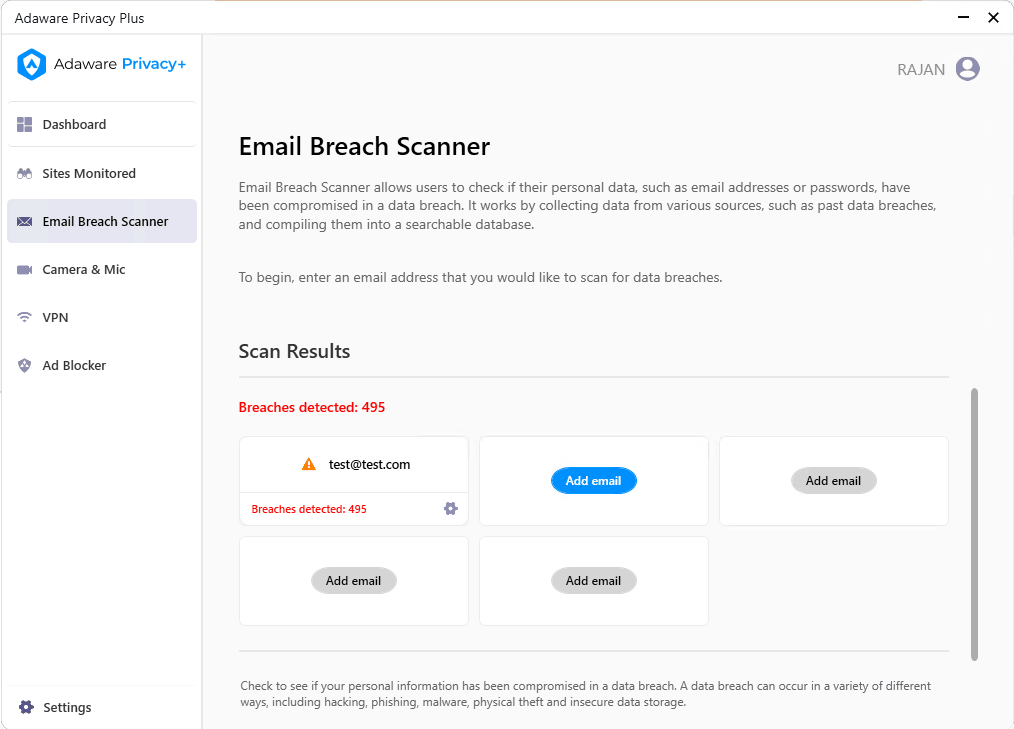The width and height of the screenshot is (1014, 729).
Task: Go to the Dashboard page
Action: pos(74,125)
